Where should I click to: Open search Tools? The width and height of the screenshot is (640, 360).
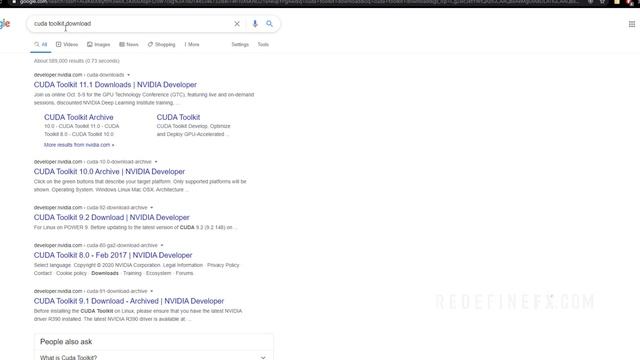click(x=263, y=44)
